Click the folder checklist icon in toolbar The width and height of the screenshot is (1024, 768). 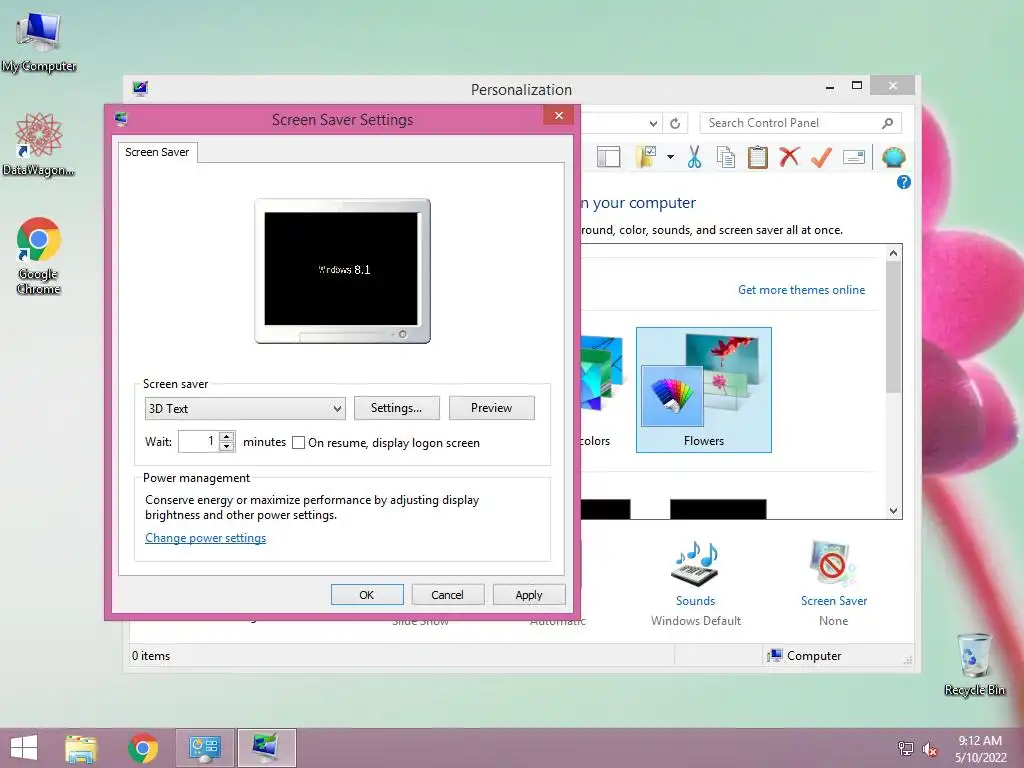(x=645, y=157)
